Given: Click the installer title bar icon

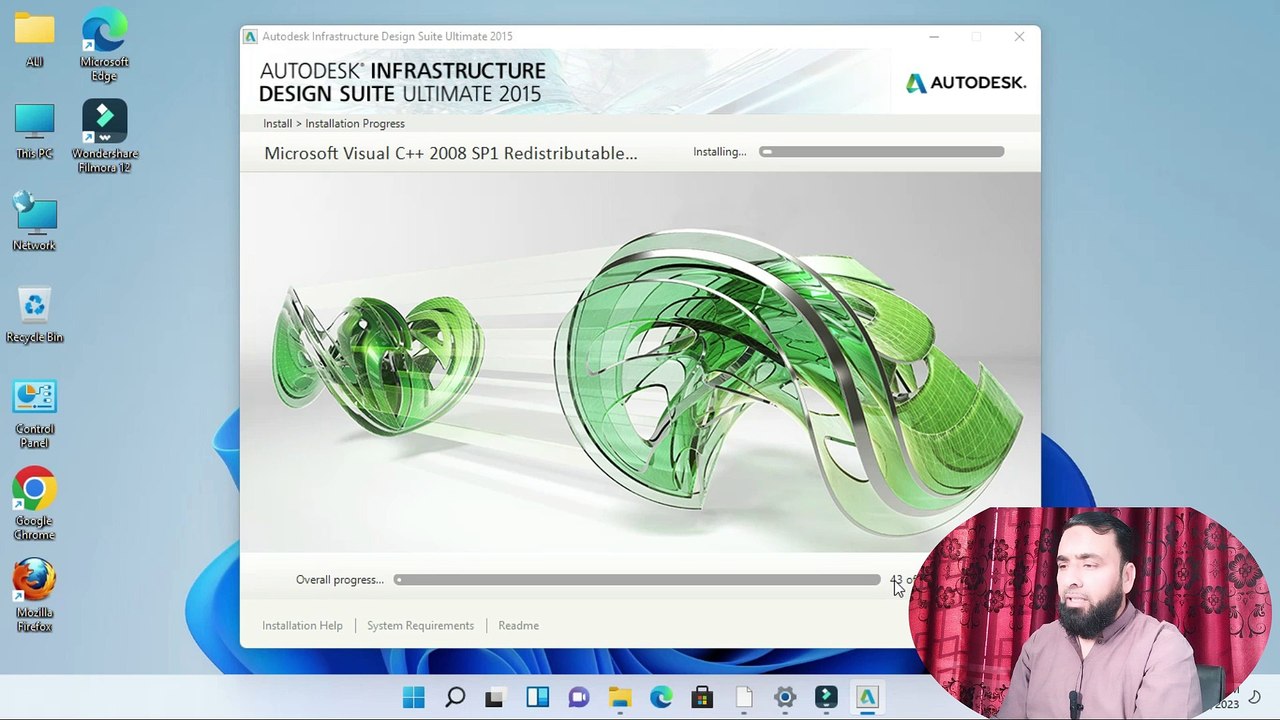Looking at the screenshot, I should [251, 37].
